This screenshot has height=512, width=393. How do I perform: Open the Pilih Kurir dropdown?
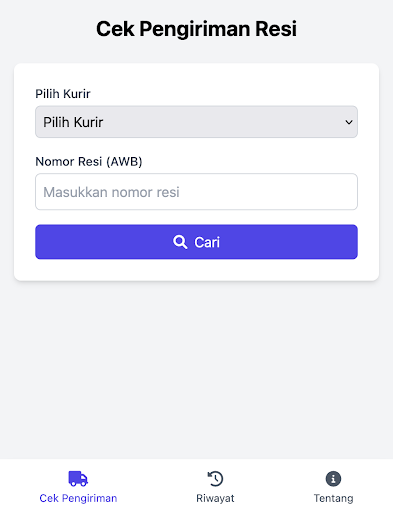[196, 122]
